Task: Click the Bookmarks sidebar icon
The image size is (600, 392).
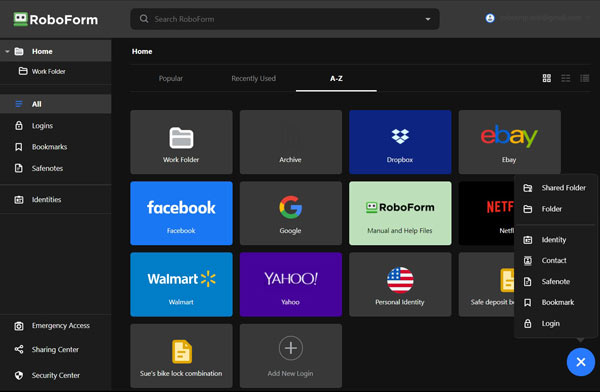Action: coord(18,147)
